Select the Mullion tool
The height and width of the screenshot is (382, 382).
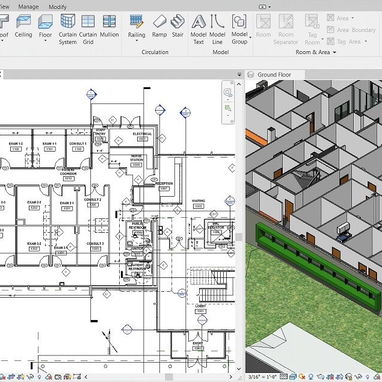tap(109, 26)
